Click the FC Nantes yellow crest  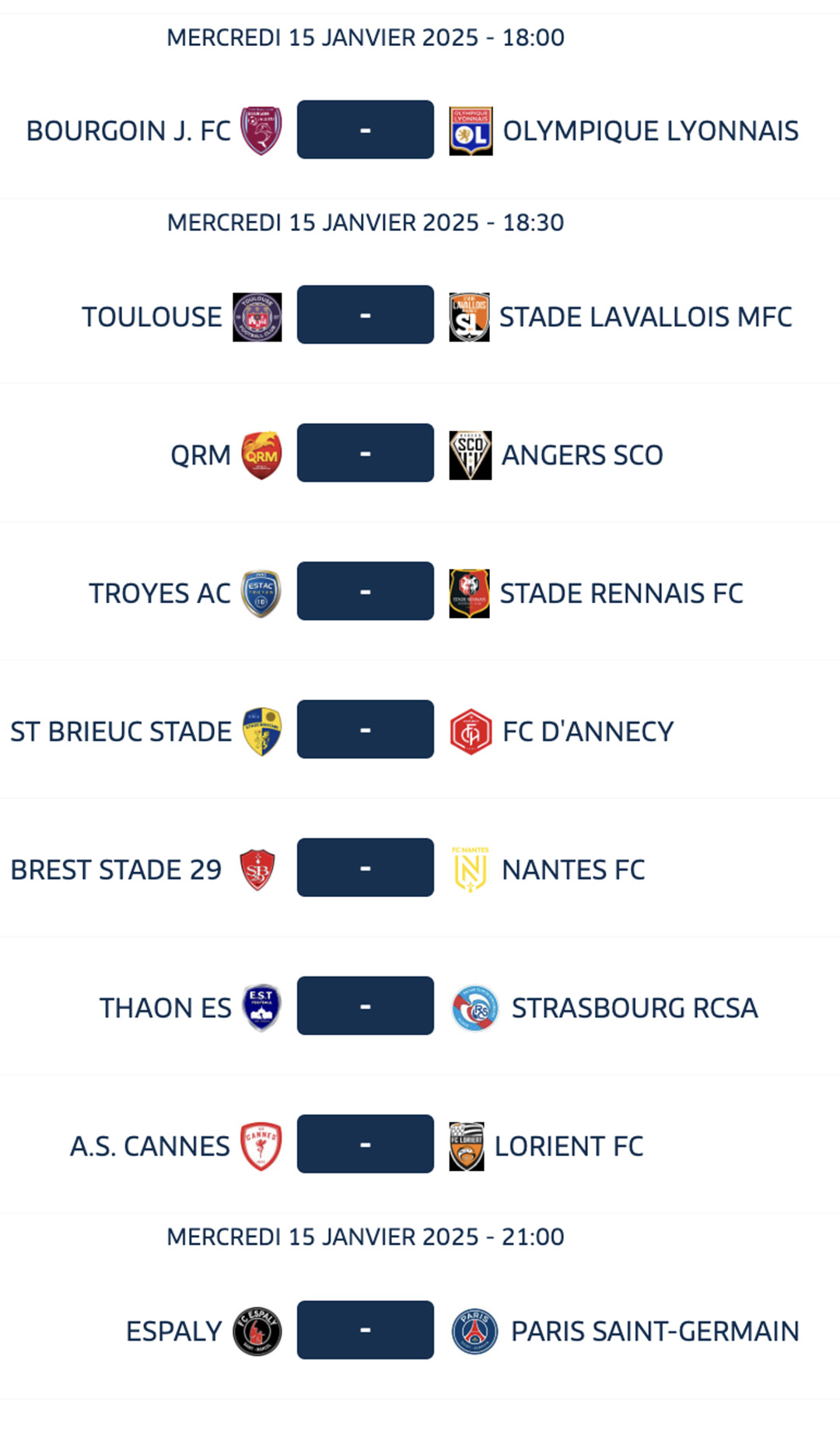[x=471, y=869]
